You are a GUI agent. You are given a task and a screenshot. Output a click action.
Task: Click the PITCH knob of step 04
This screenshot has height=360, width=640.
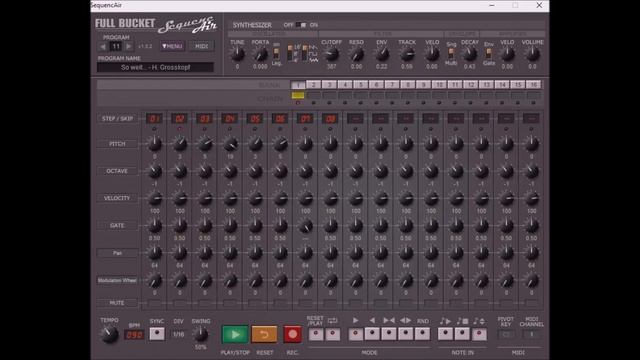(230, 143)
